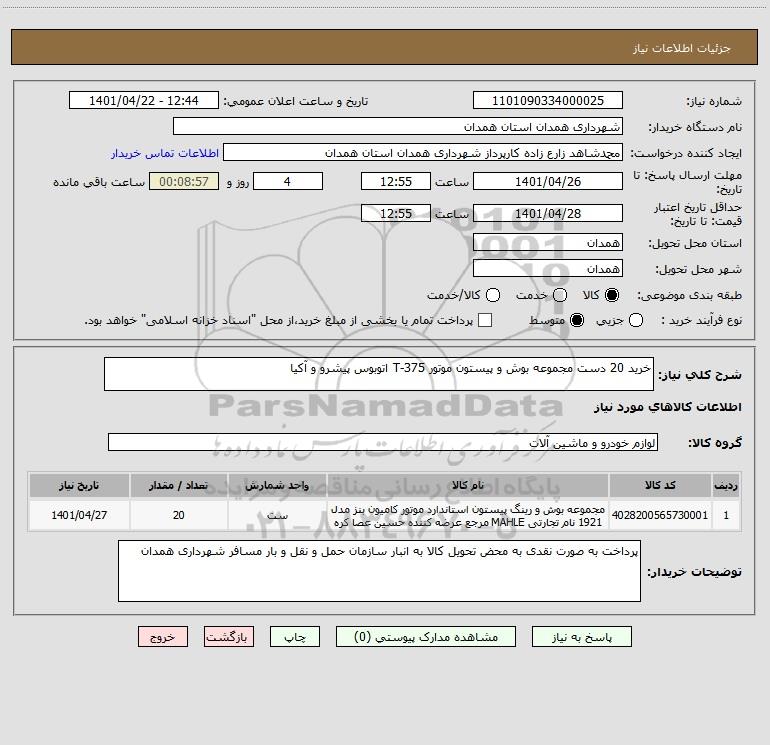Click product code 4028200565730001 cell
Viewport: 770px width, 745px height.
click(x=660, y=515)
